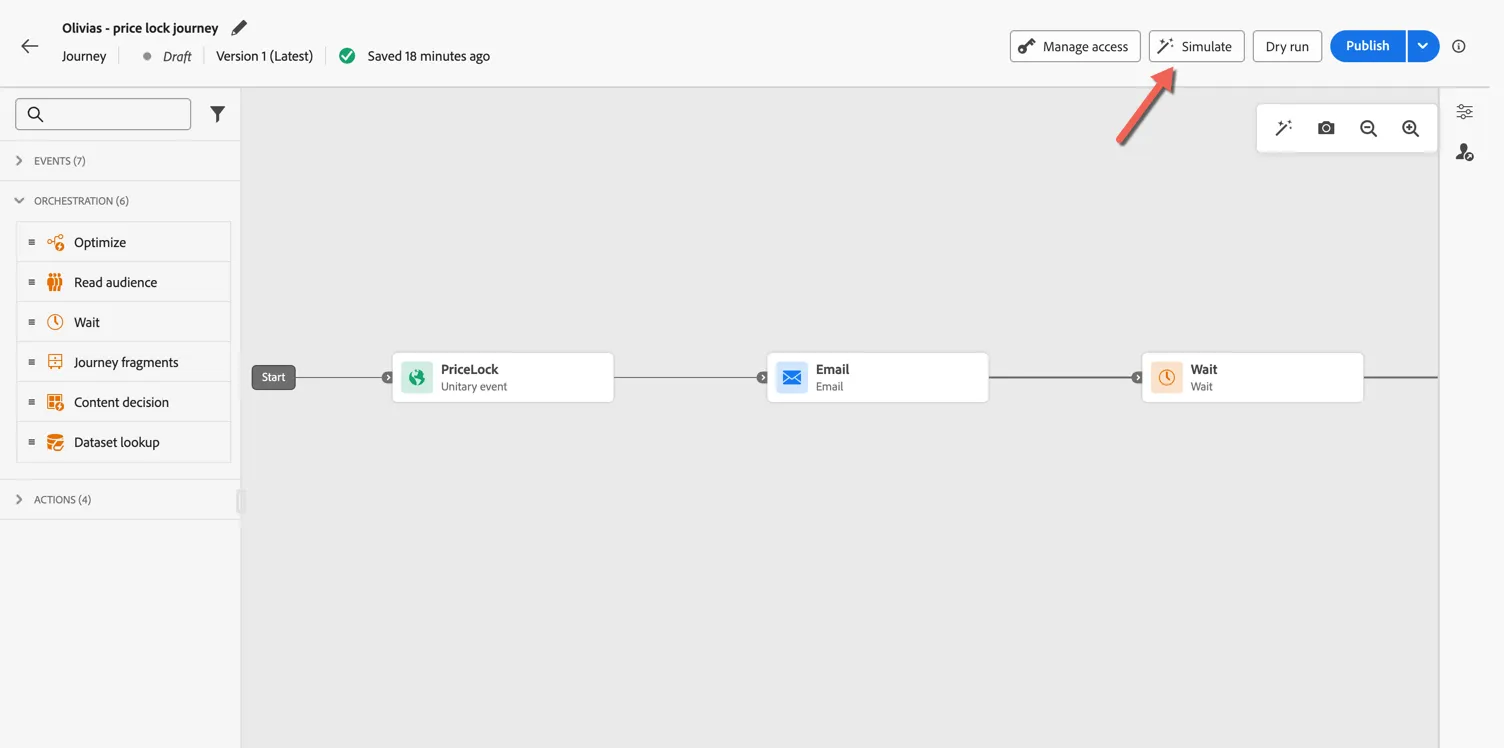Click the info icon beside Publish
The height and width of the screenshot is (748, 1504).
[x=1459, y=46]
